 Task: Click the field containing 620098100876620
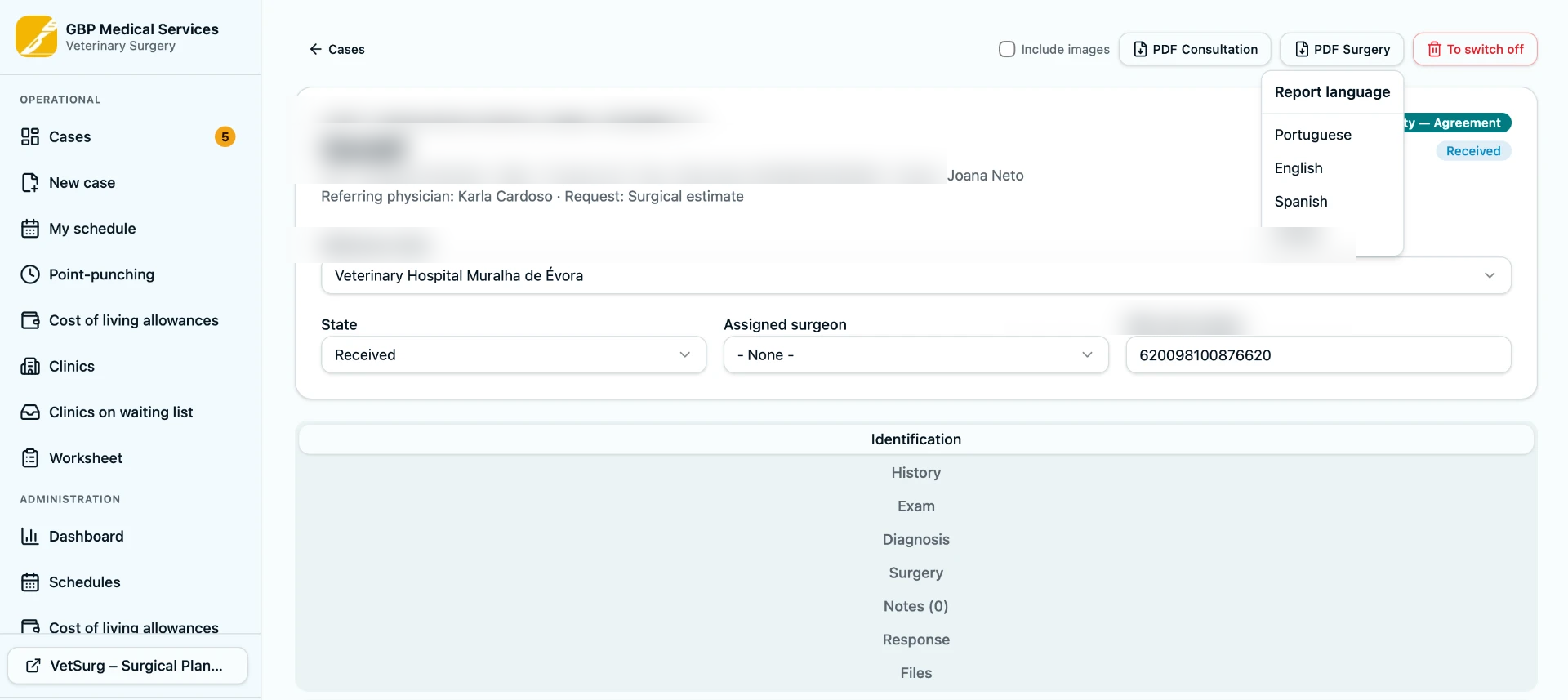point(1318,354)
